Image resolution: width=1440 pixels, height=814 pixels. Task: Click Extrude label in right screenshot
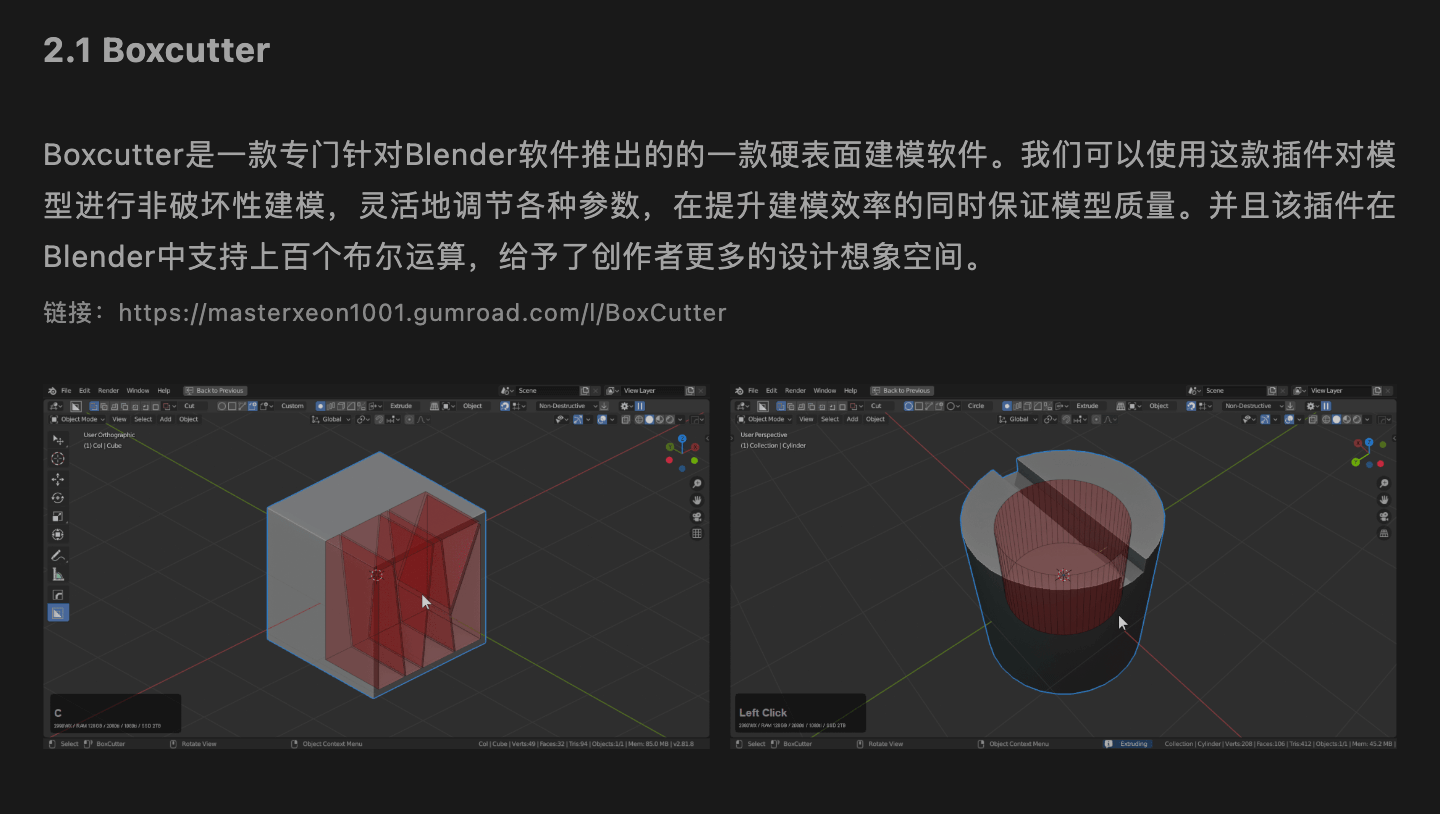(x=1088, y=406)
